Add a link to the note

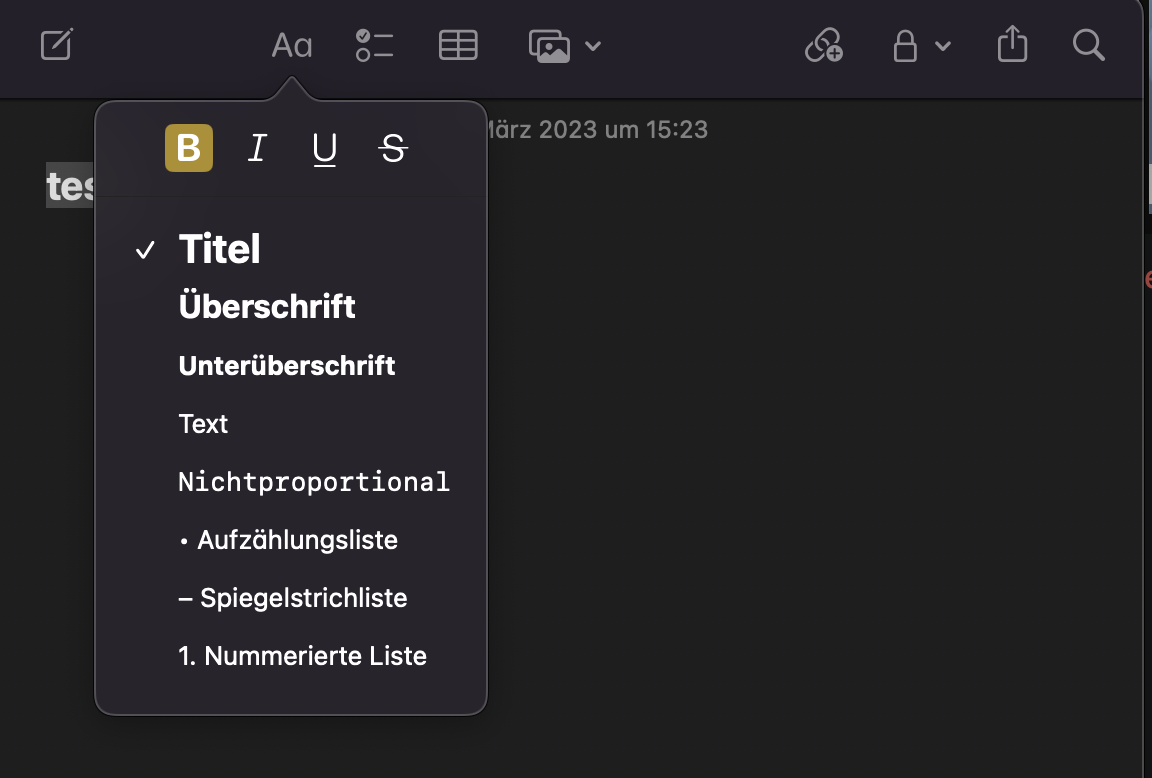coord(823,45)
